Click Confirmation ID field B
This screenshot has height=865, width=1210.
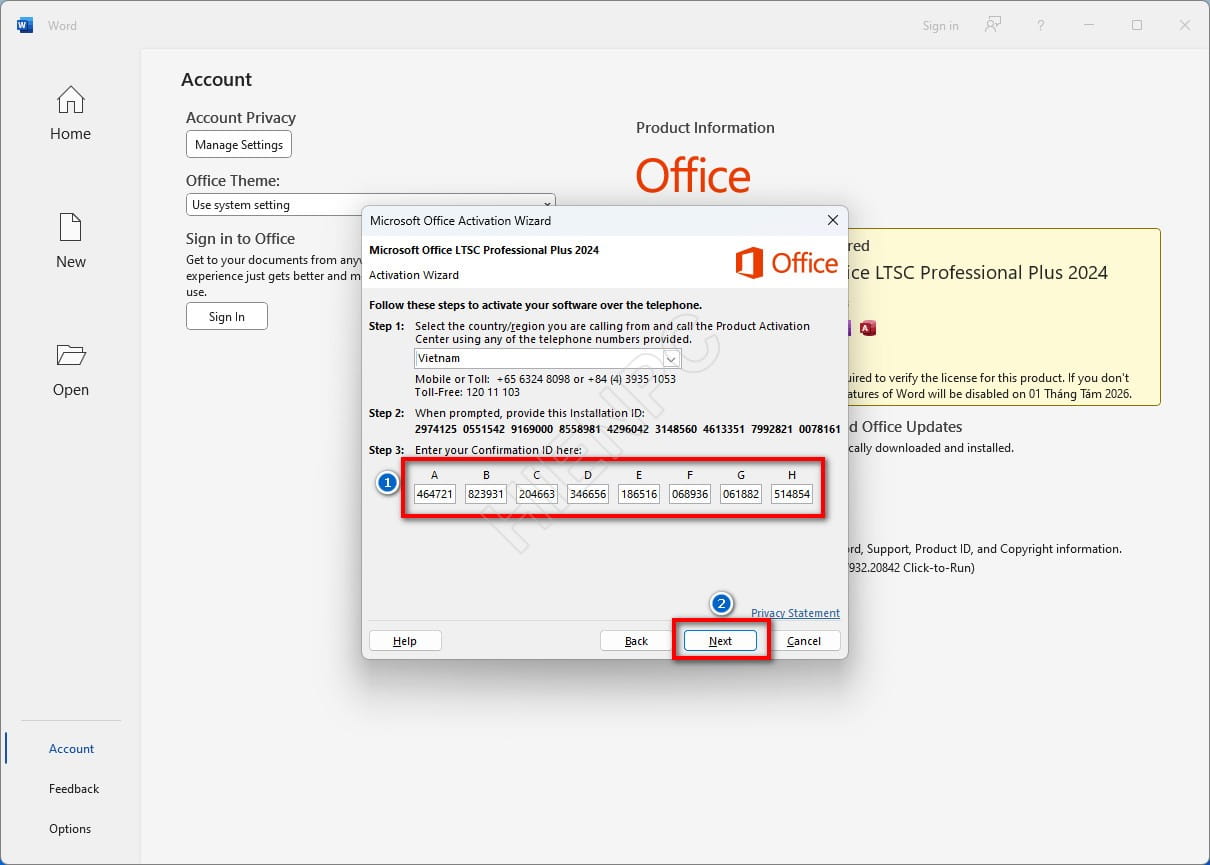[486, 494]
